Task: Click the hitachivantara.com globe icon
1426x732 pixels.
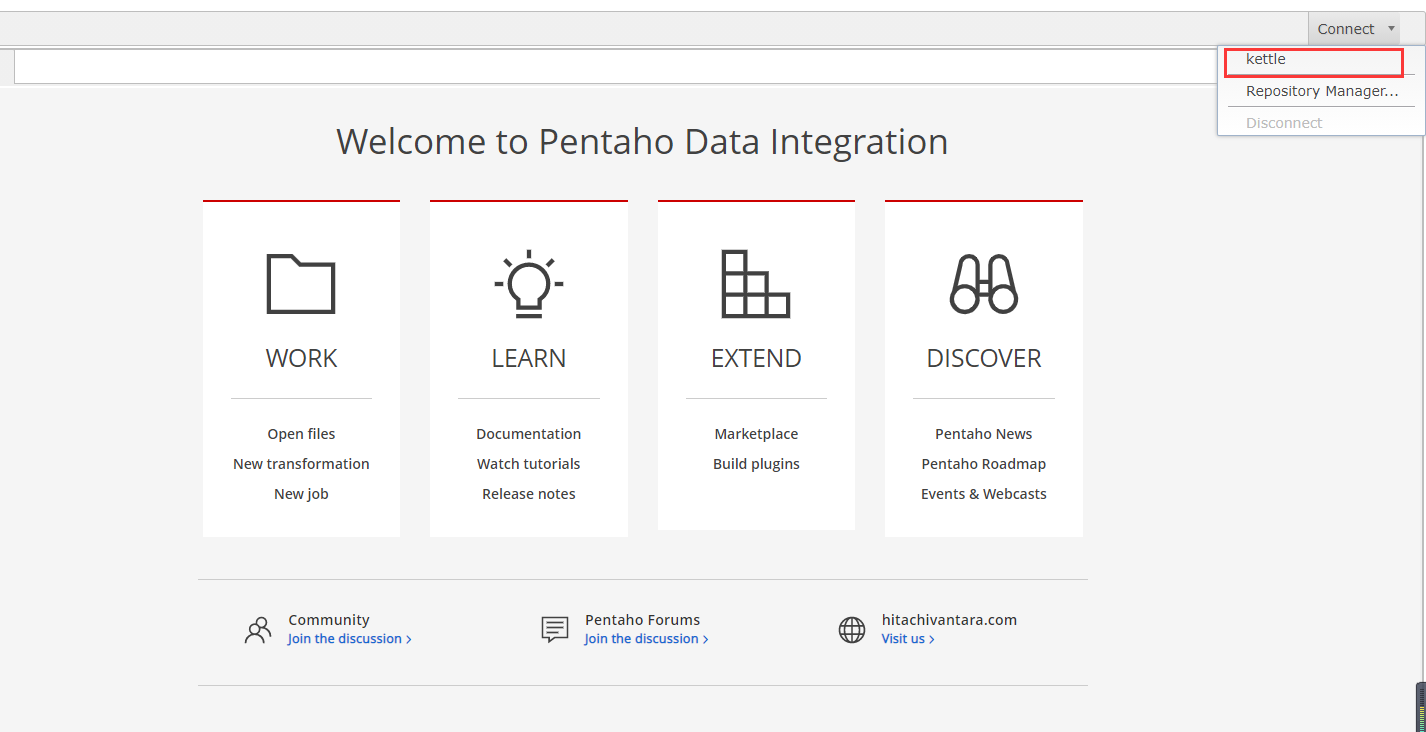Action: point(852,630)
